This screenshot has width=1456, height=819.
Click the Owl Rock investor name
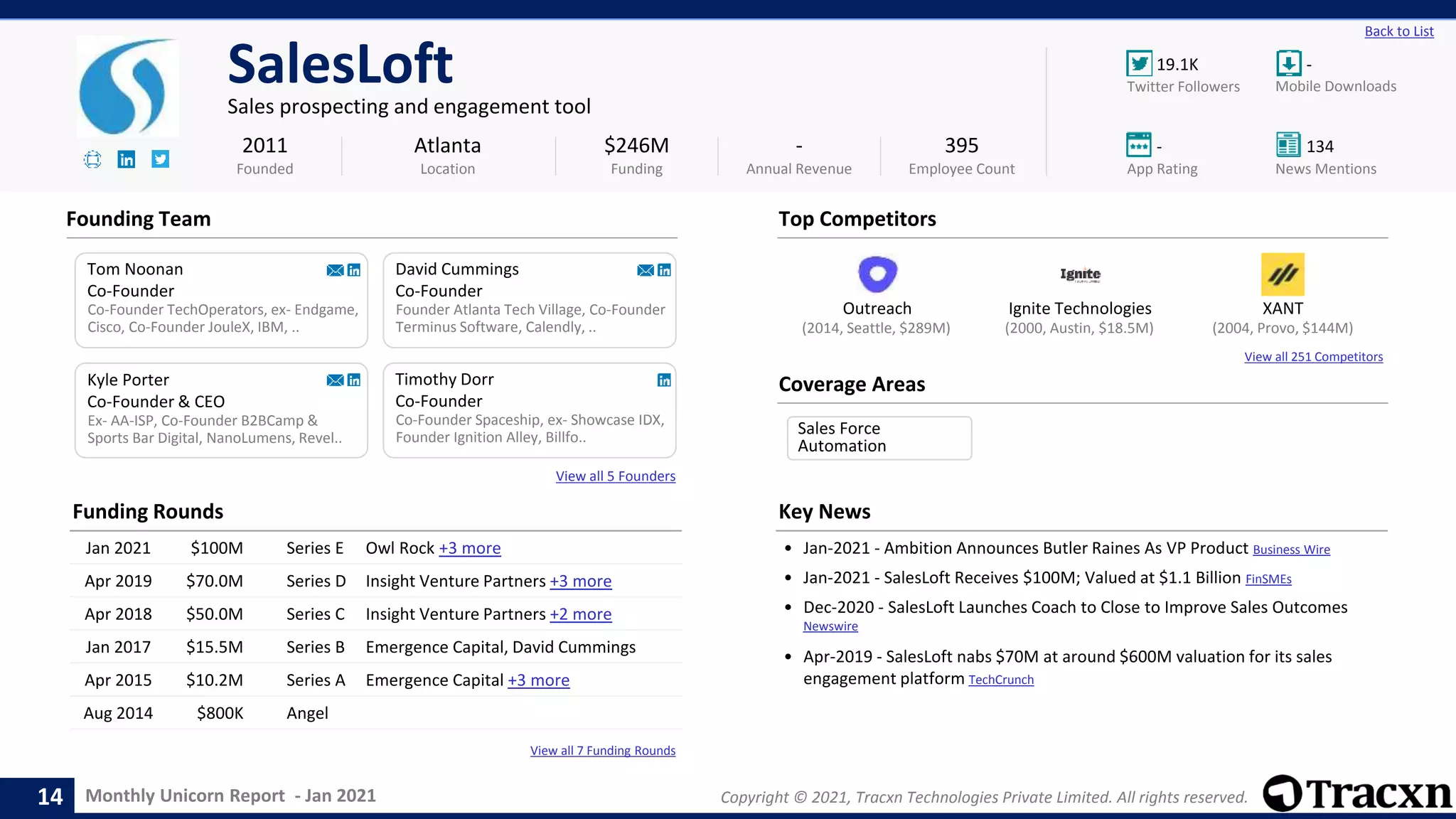tap(400, 548)
